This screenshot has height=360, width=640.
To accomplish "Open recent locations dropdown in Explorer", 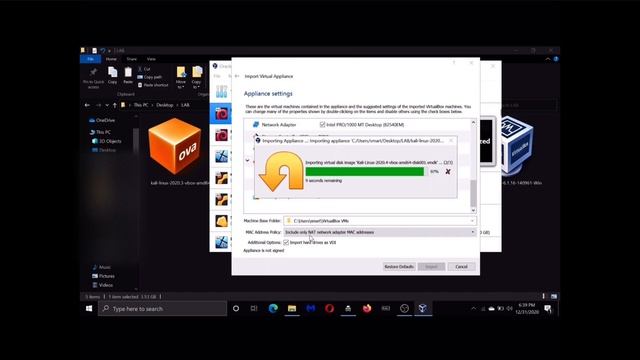I will (107, 105).
